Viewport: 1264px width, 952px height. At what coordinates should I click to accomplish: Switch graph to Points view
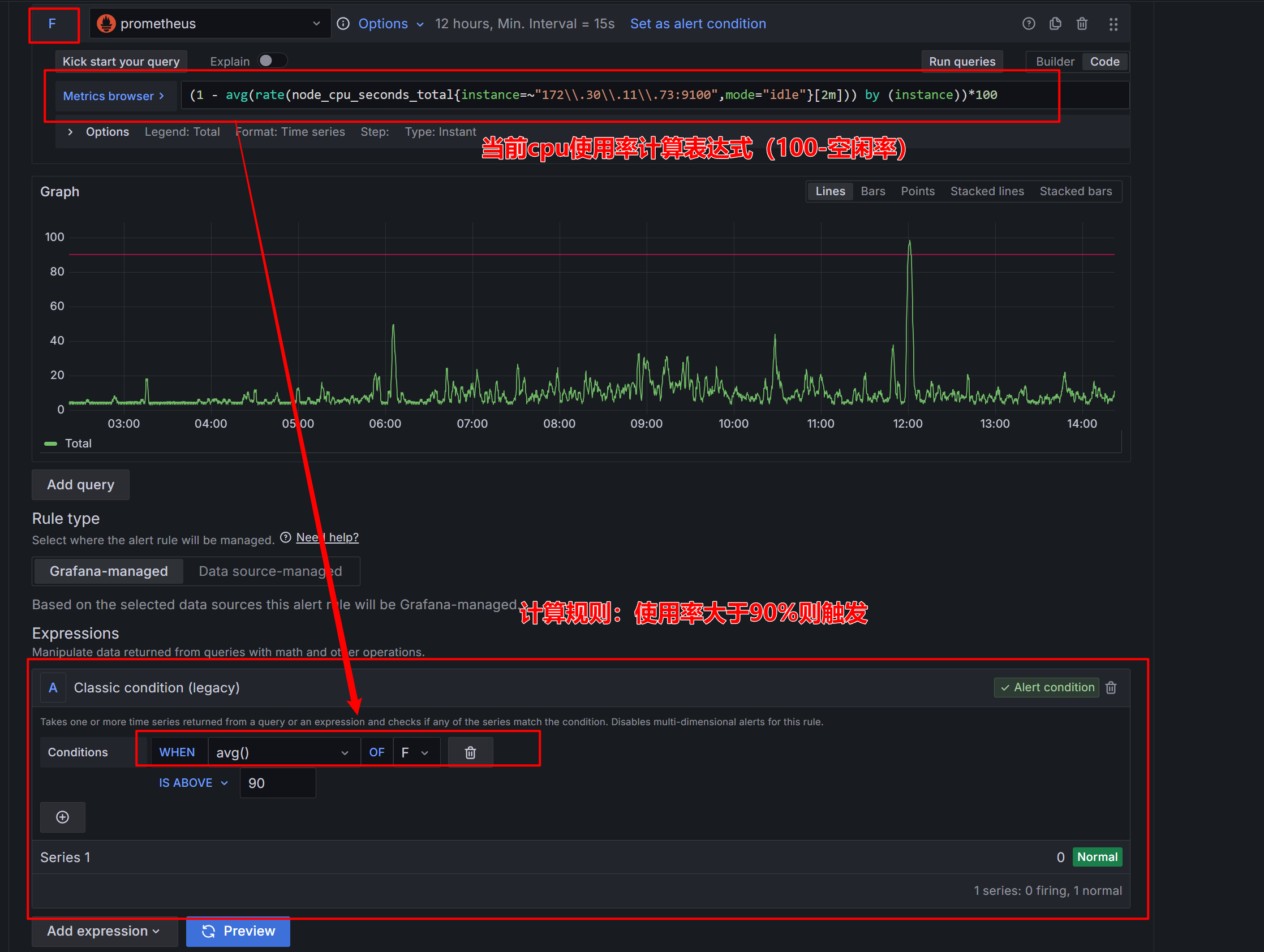point(917,191)
